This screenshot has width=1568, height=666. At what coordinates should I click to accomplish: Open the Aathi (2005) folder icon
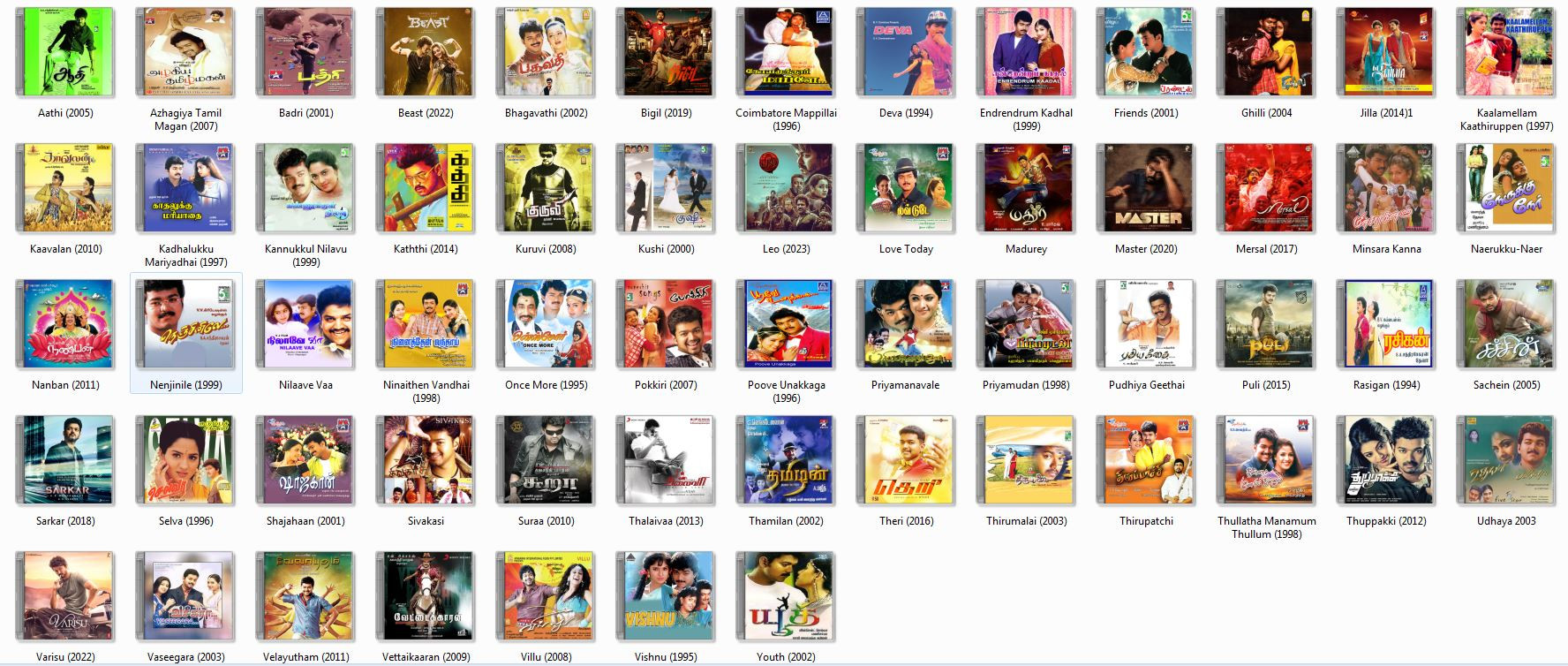(65, 53)
